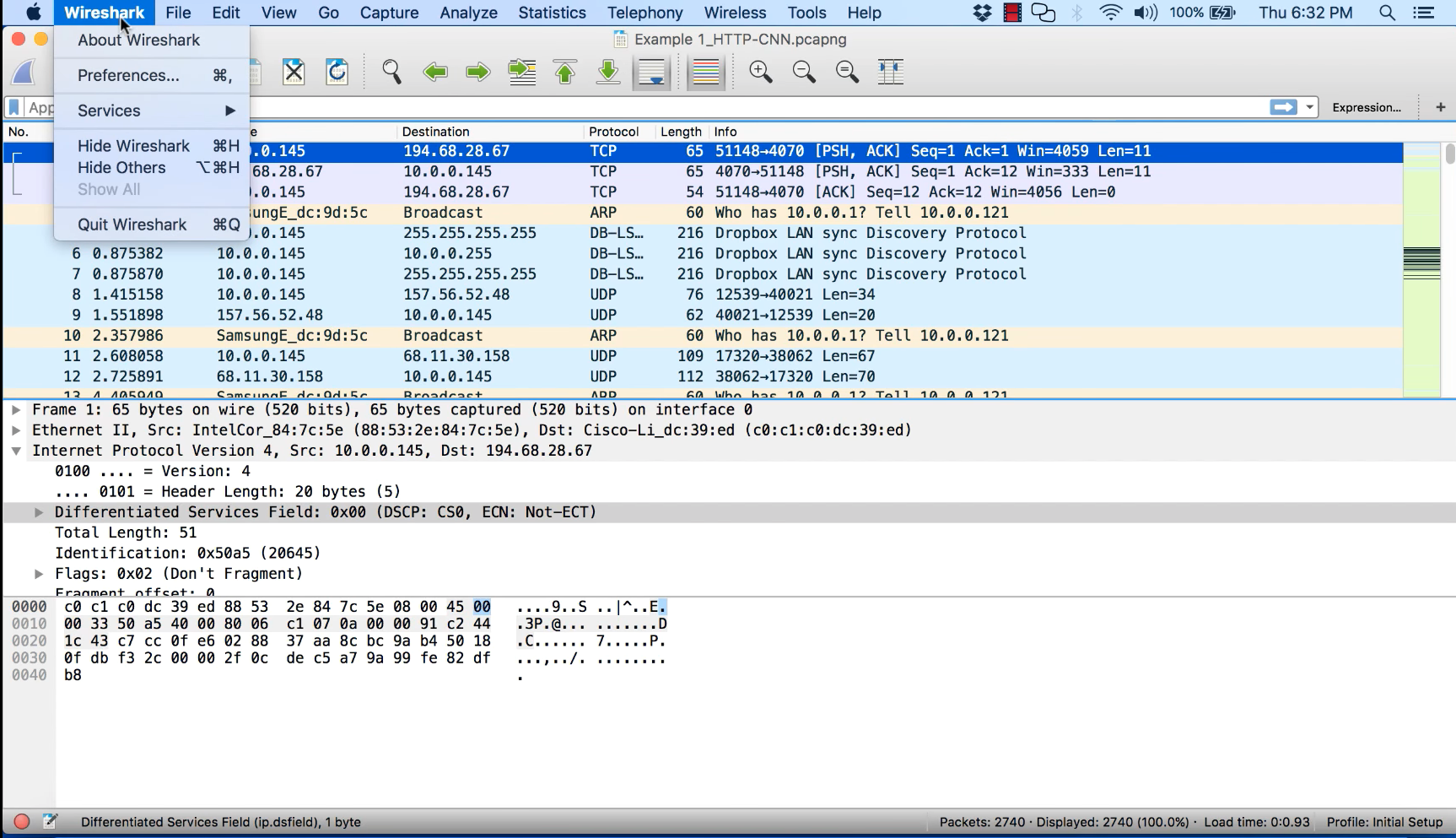Image resolution: width=1456 pixels, height=838 pixels.
Task: Toggle auto-scroll during live capture icon
Action: click(652, 72)
